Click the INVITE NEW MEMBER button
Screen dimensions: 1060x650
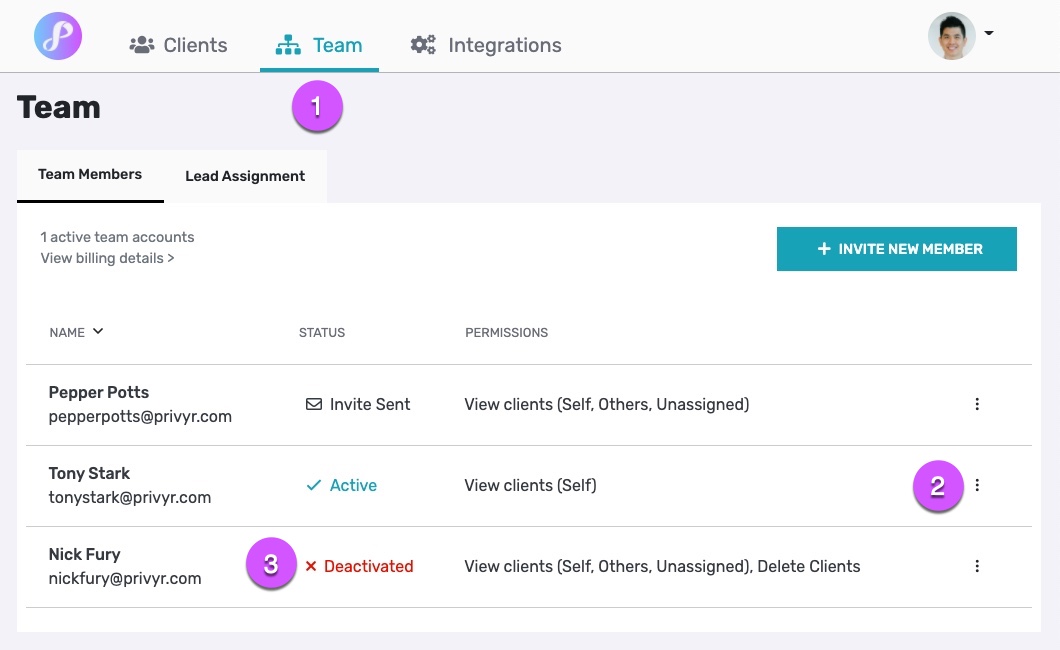[896, 249]
